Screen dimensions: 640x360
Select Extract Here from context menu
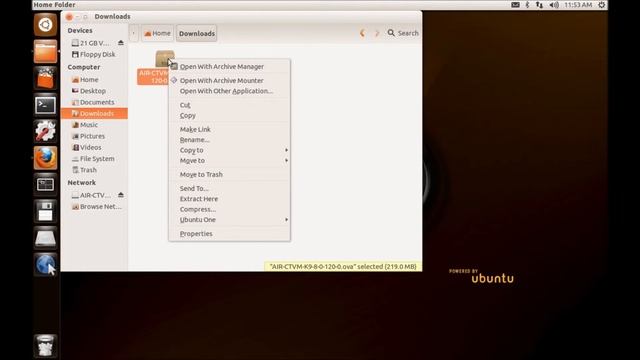tap(229, 199)
